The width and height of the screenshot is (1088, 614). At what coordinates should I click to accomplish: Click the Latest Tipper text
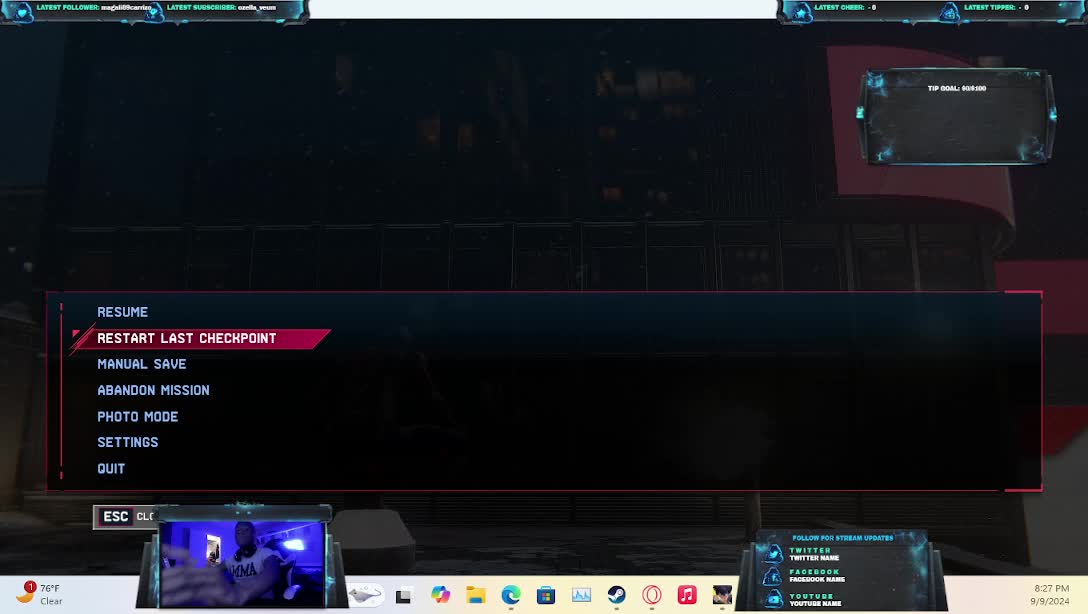(x=996, y=8)
